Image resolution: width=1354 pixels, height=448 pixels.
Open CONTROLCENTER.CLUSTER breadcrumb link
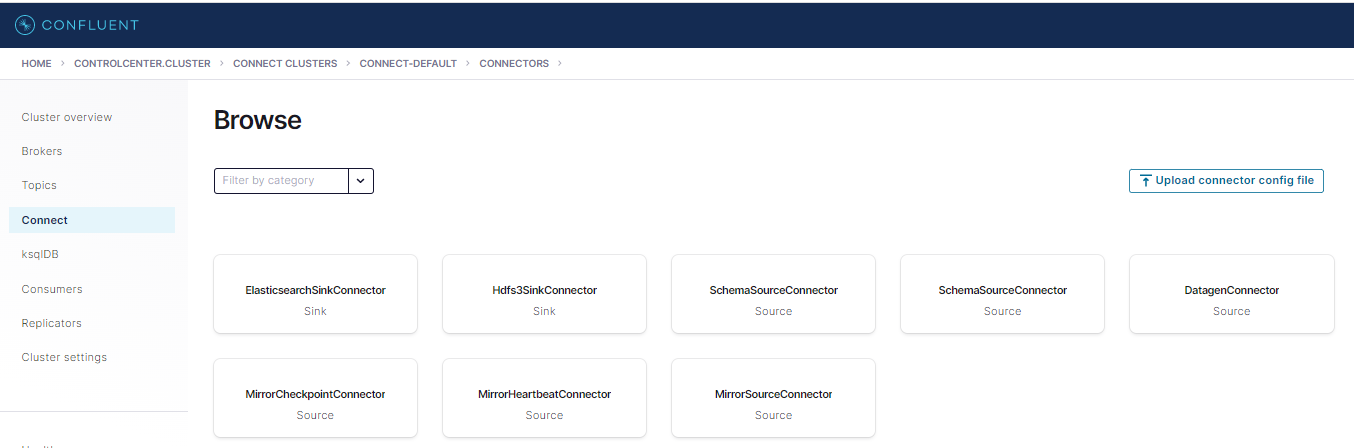point(142,63)
